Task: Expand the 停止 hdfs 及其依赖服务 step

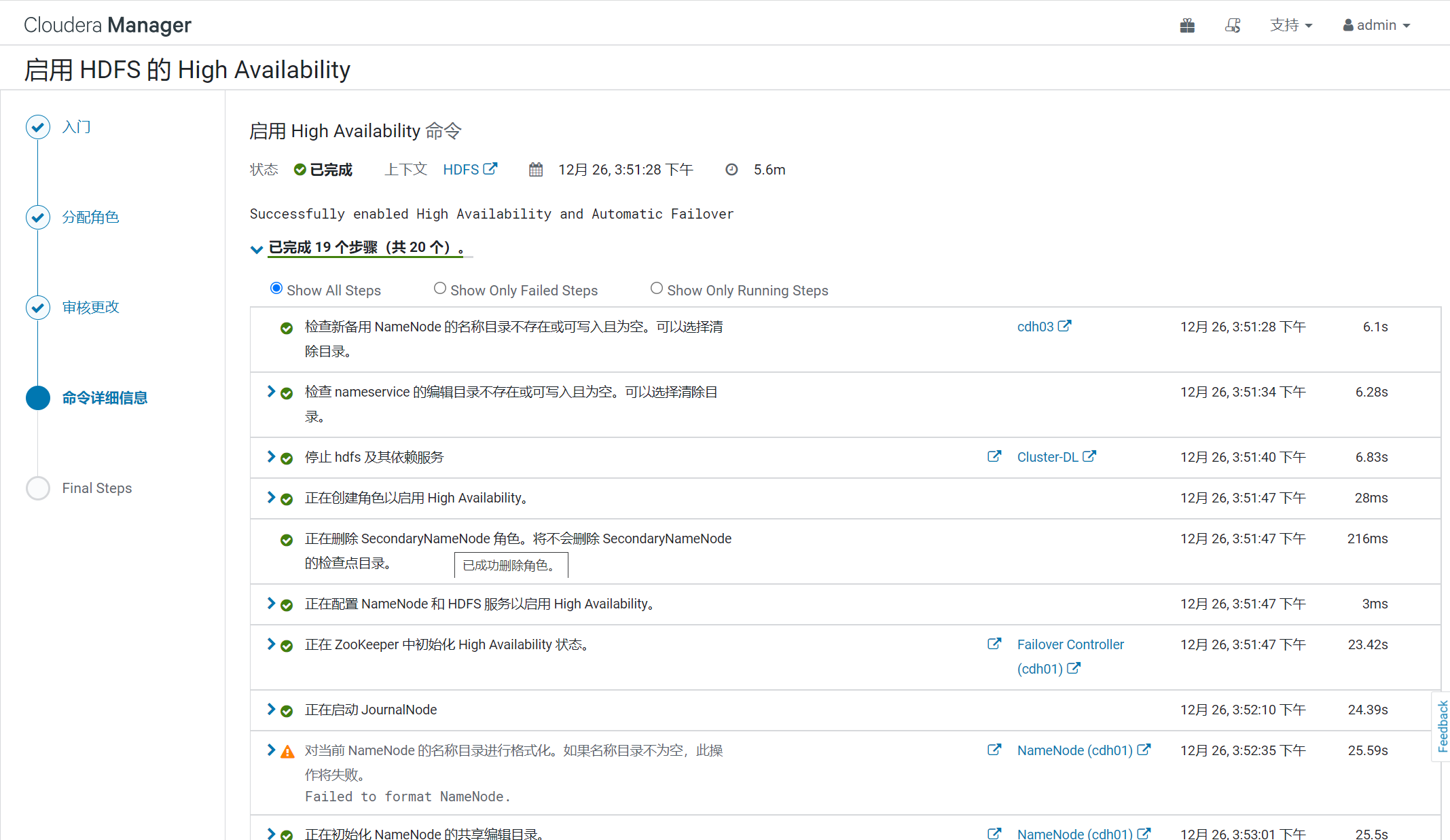Action: tap(271, 456)
